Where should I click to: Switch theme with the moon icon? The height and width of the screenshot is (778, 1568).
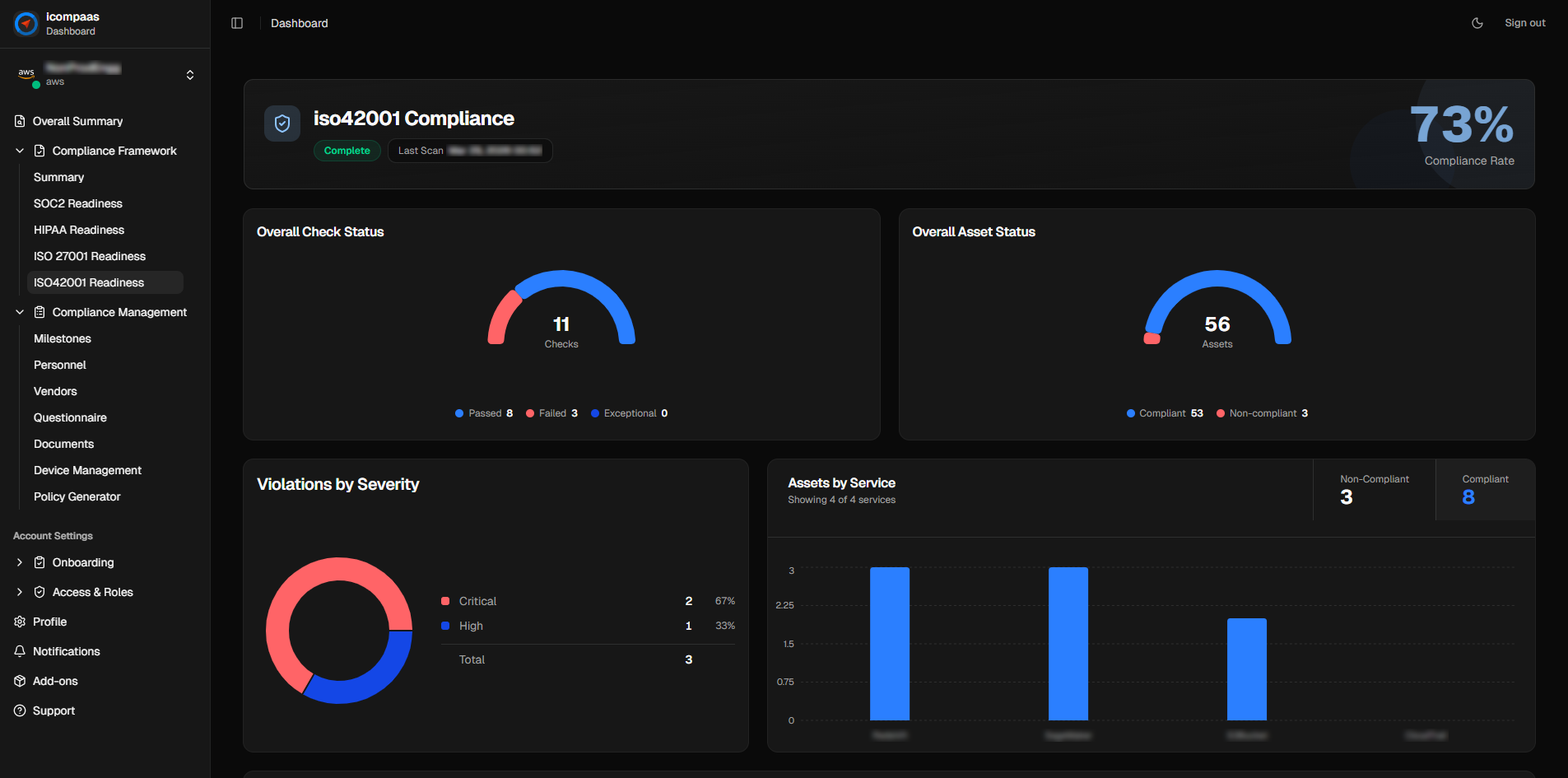pyautogui.click(x=1477, y=23)
